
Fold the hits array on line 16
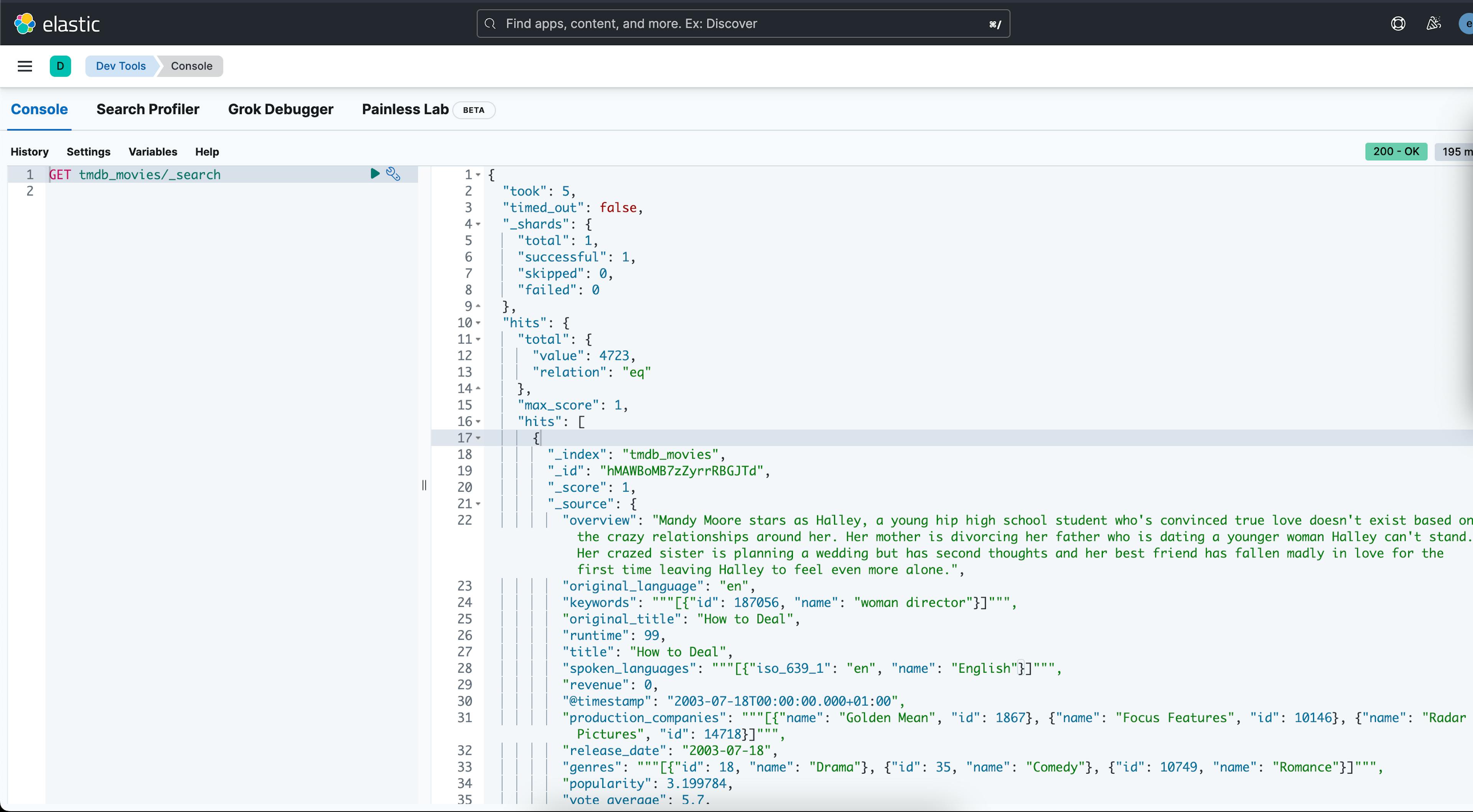(478, 422)
